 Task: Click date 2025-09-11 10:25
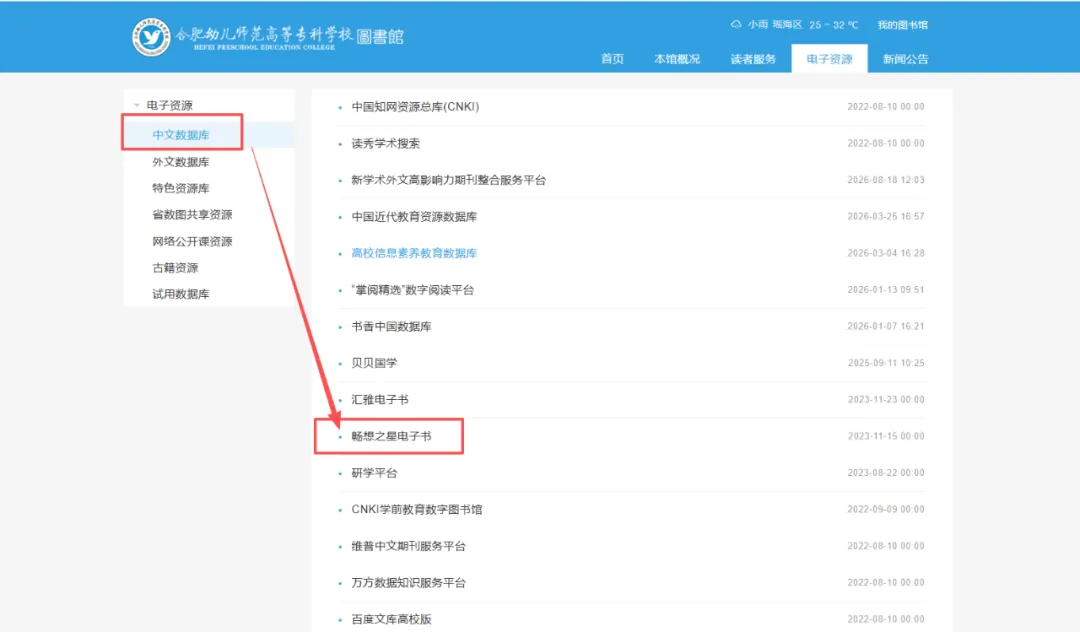pos(886,363)
